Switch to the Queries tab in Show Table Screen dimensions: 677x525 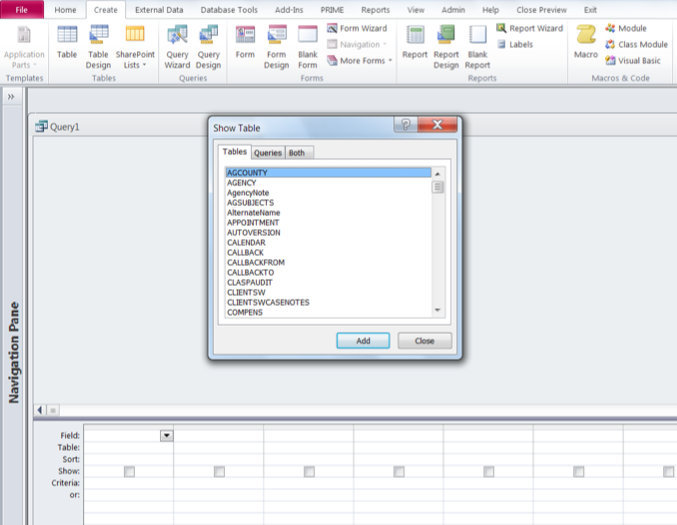[x=267, y=153]
